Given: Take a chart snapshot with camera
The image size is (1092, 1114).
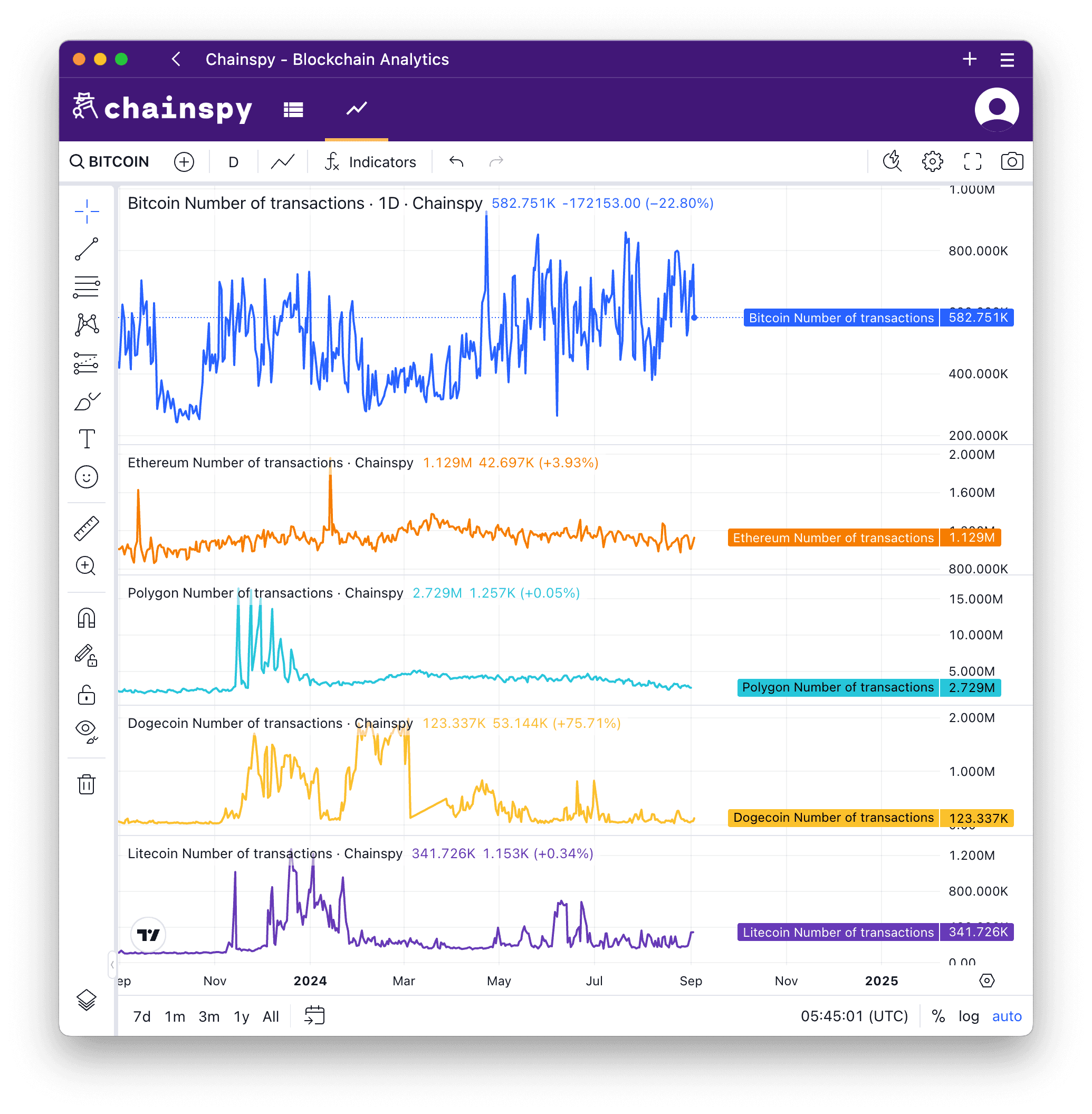Looking at the screenshot, I should 1012,162.
